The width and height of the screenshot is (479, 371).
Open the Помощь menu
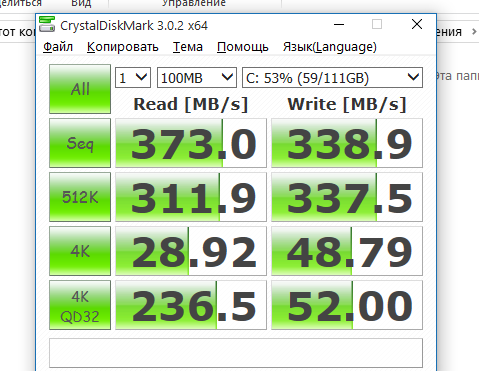tap(243, 47)
